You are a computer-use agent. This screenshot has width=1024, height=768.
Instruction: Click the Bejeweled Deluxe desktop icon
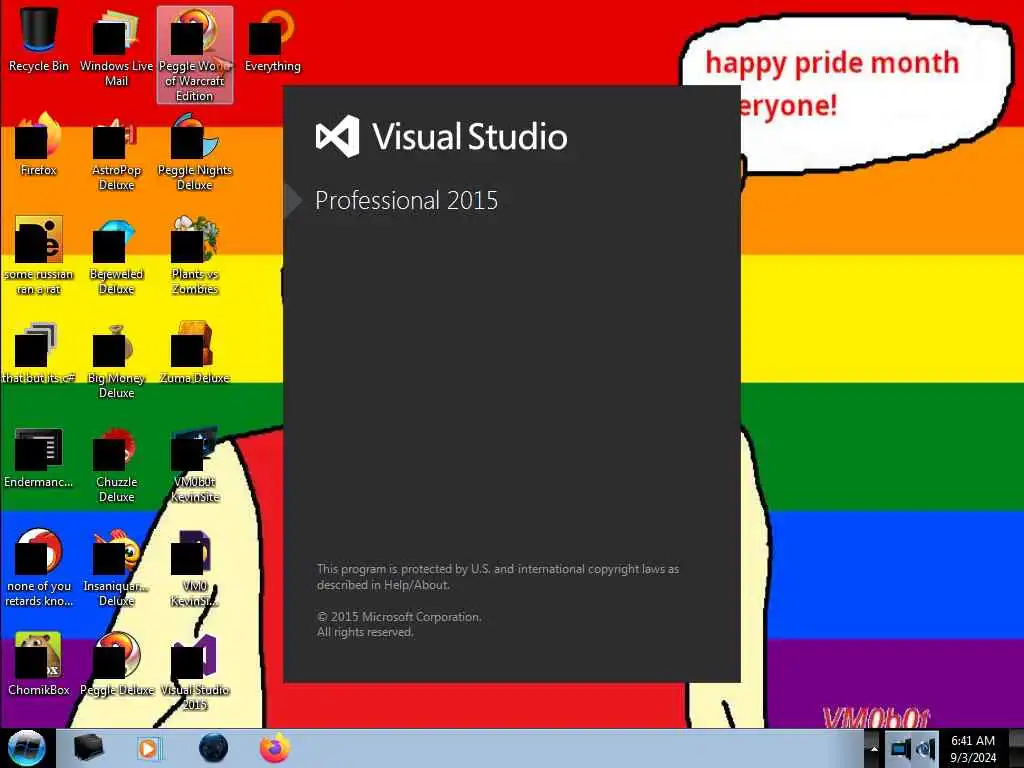coord(116,256)
